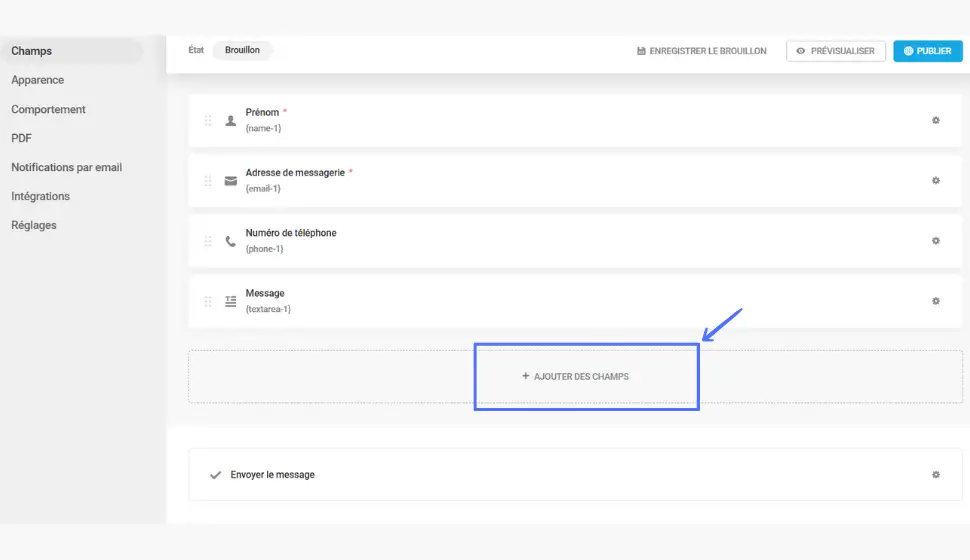Open settings gear for Message field
This screenshot has width=970, height=560.
point(935,301)
